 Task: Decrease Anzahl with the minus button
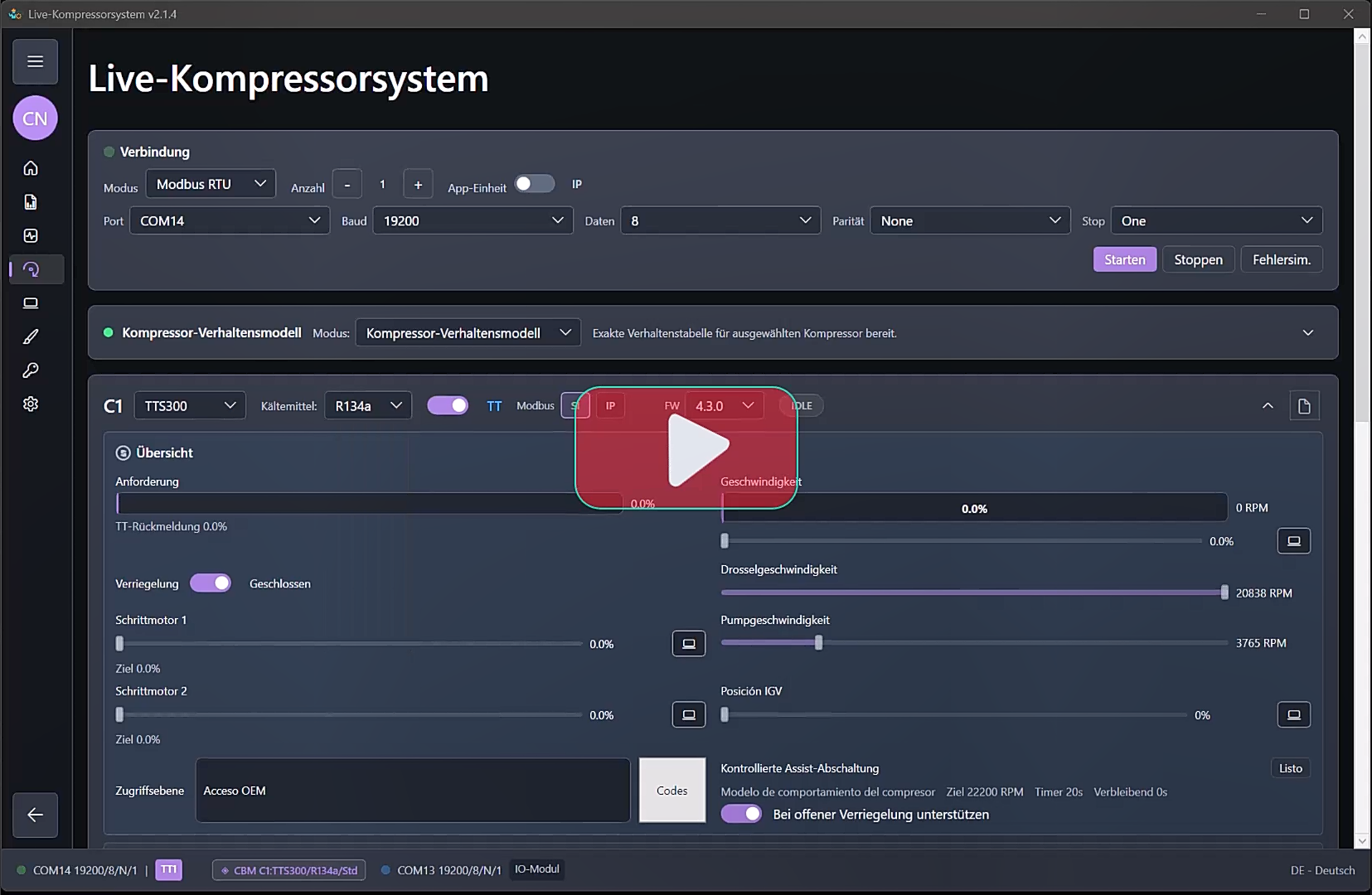point(347,185)
